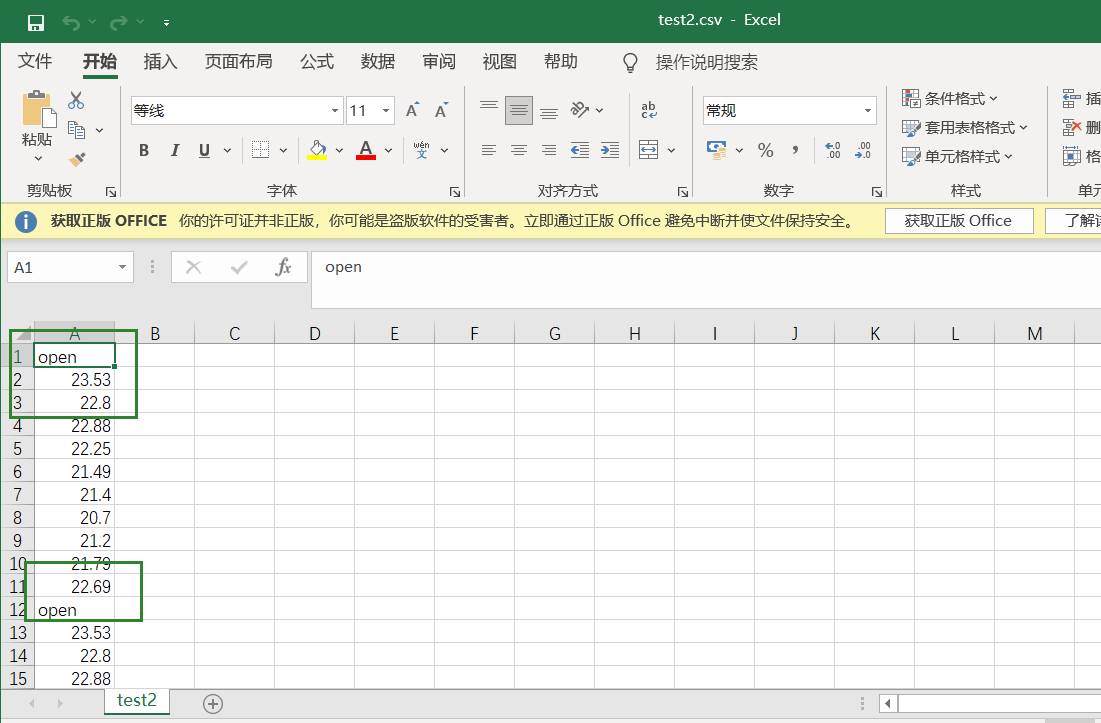Switch to the 公式 formulas tab
Image resolution: width=1101 pixels, height=723 pixels.
[x=317, y=62]
